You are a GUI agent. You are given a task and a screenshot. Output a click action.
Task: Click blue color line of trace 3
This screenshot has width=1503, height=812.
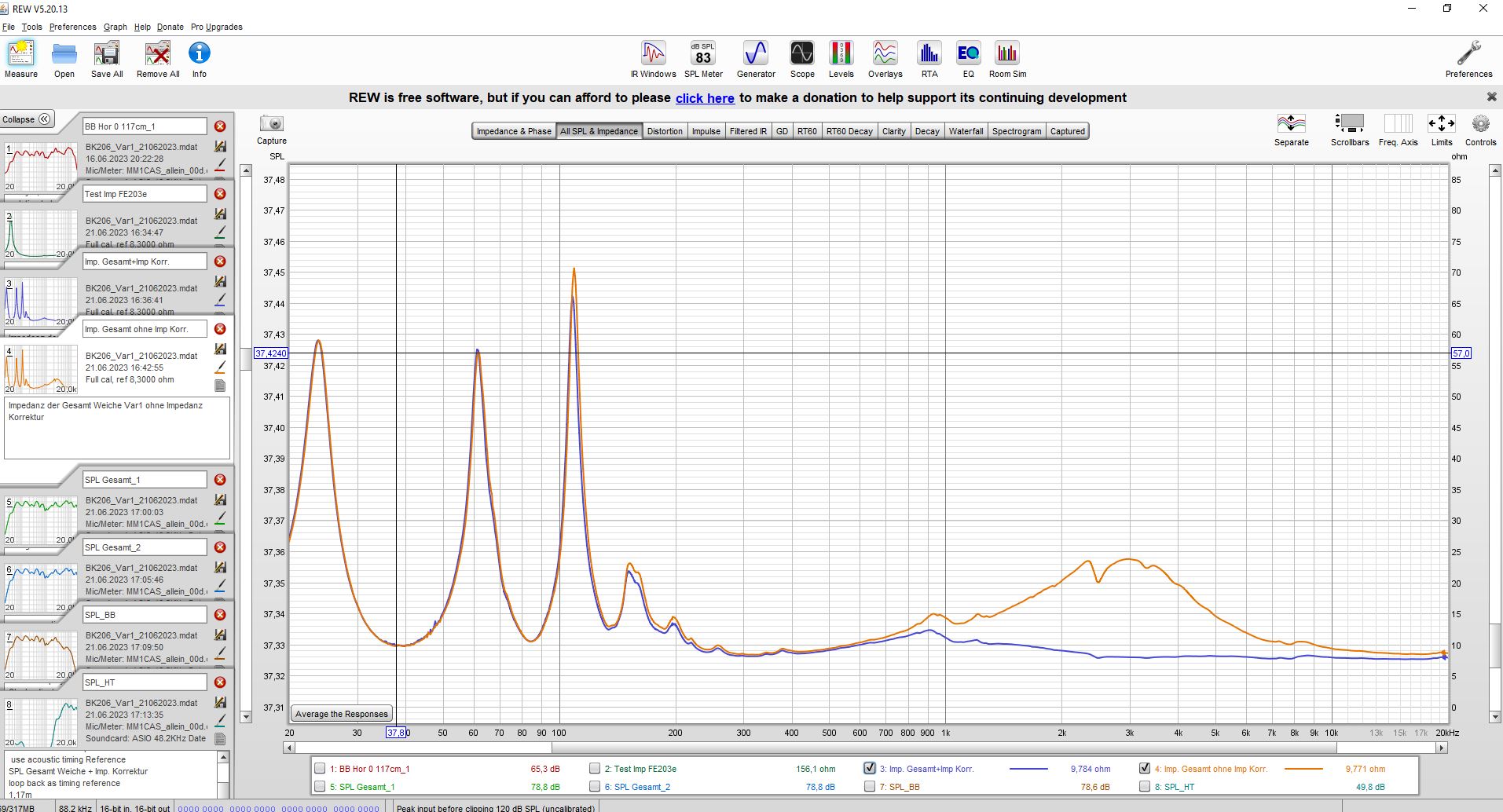[1028, 769]
